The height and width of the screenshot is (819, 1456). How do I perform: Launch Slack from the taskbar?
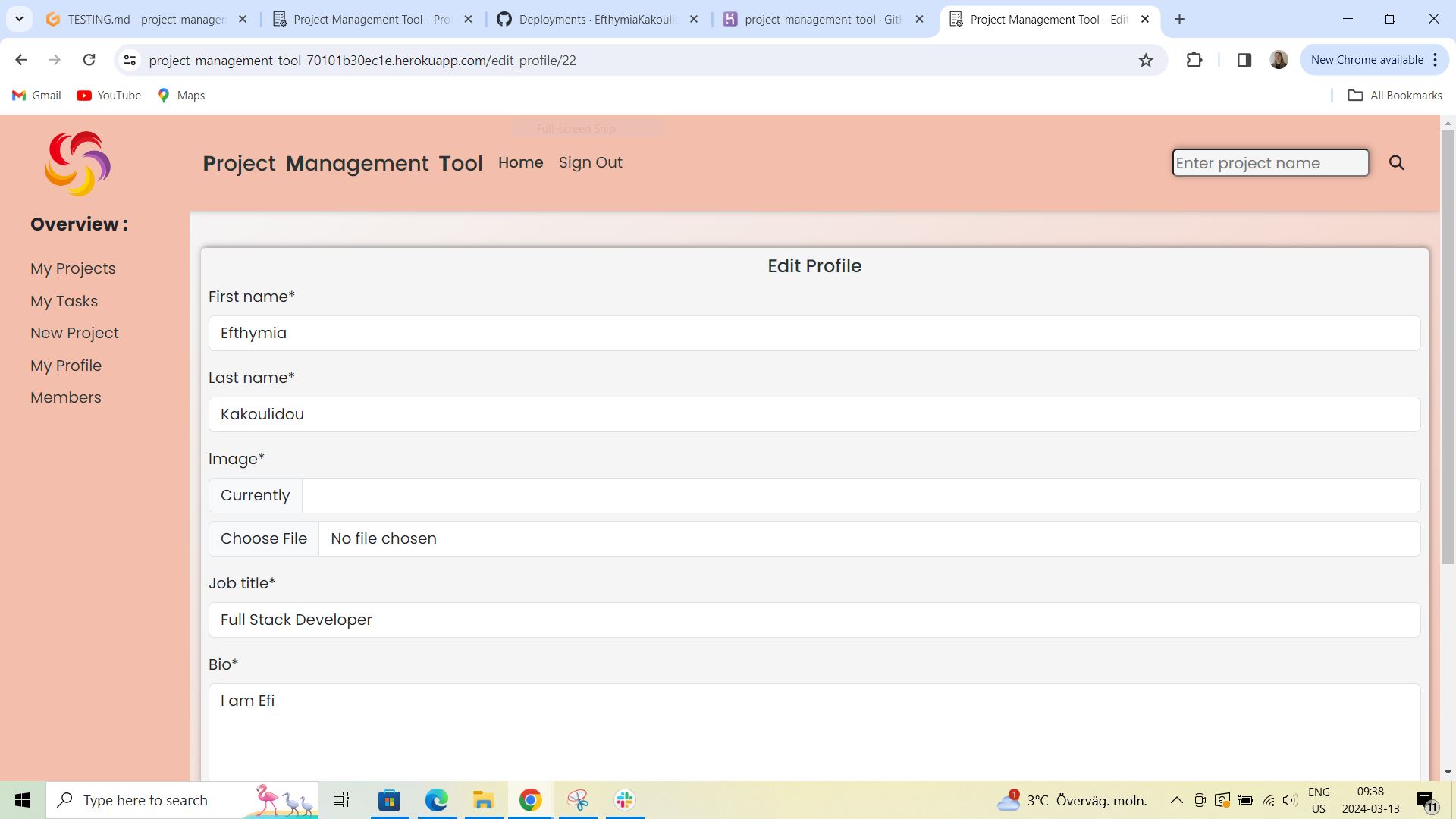tap(623, 800)
